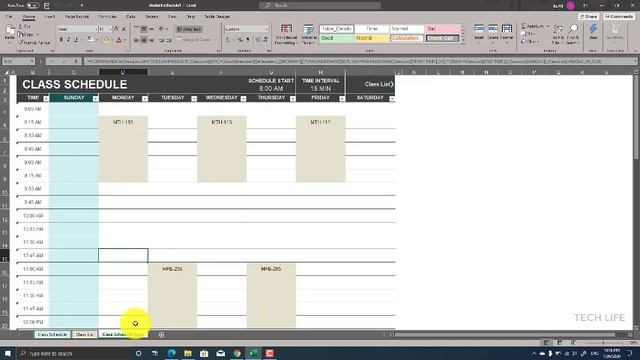The image size is (640, 360).
Task: Switch to the Insert ribbon tab
Action: [x=49, y=17]
